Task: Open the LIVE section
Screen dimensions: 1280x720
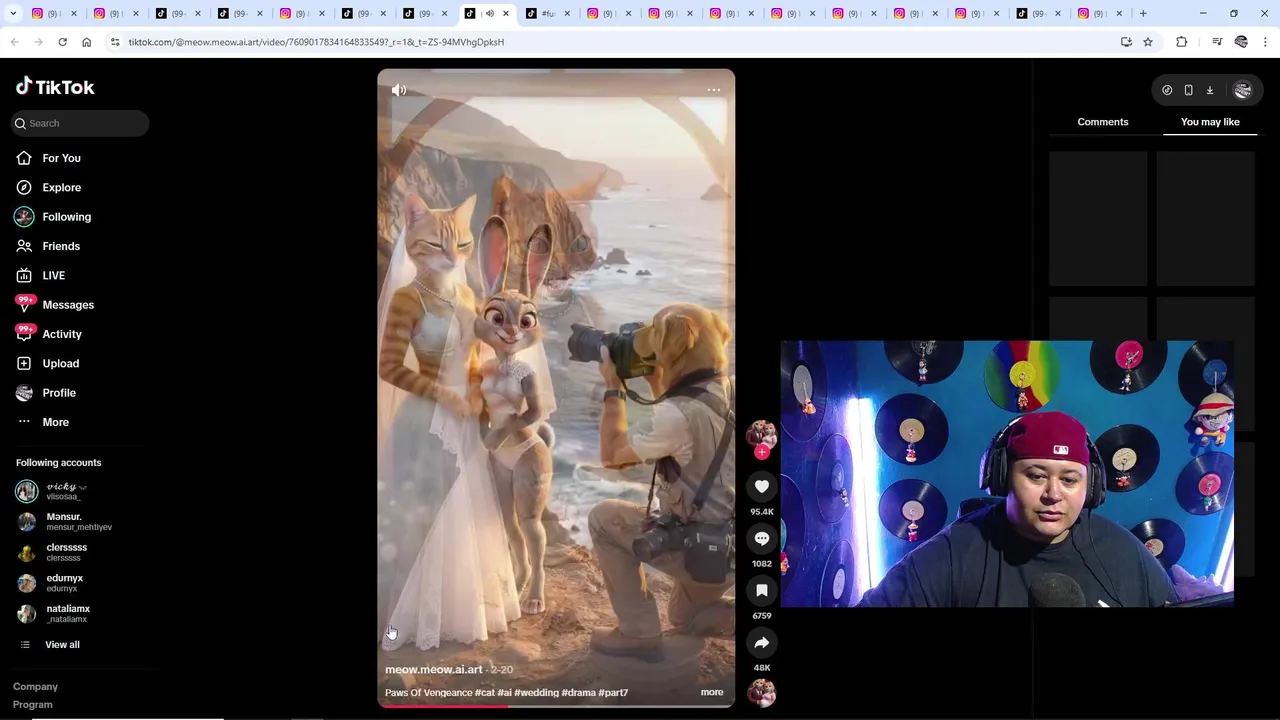Action: [53, 275]
